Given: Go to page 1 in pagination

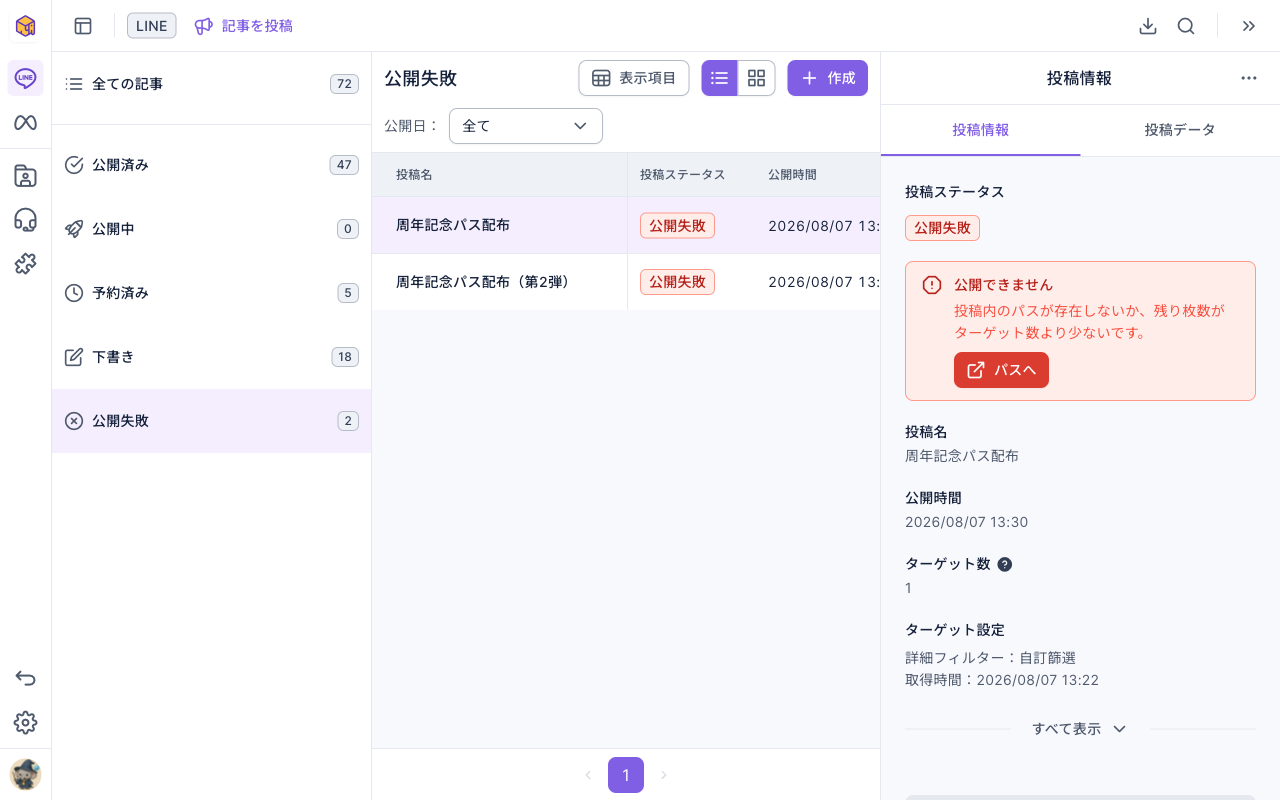Looking at the screenshot, I should tap(626, 775).
